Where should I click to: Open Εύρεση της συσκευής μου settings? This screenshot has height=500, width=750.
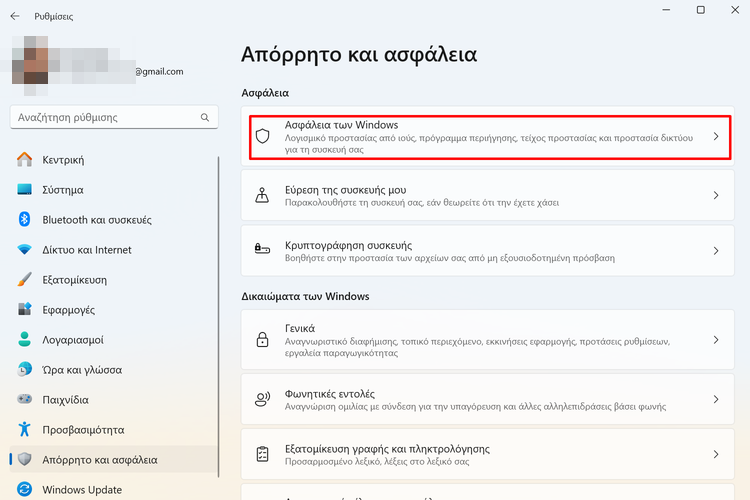click(345, 190)
